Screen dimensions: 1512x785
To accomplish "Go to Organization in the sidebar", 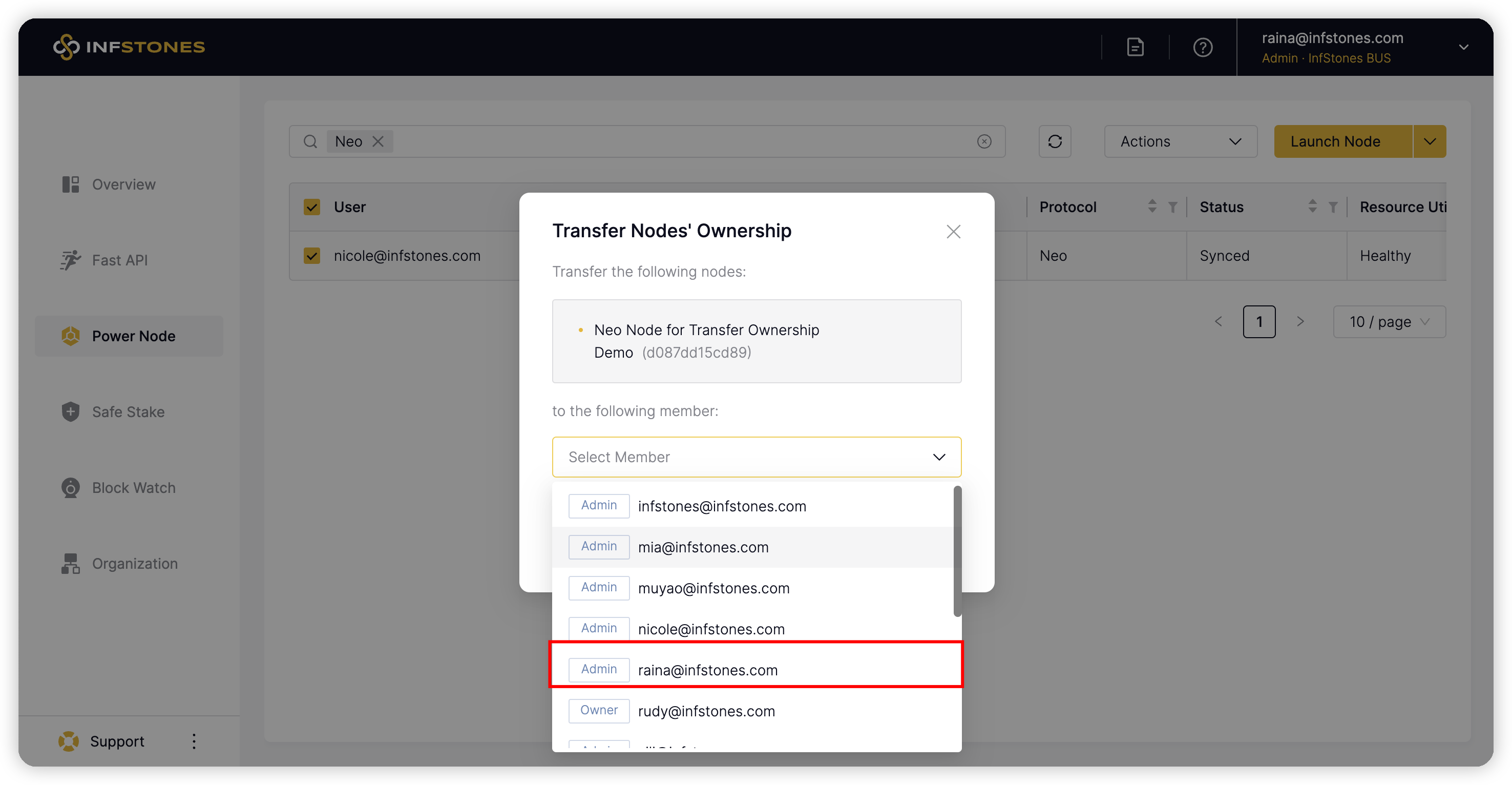I will [x=134, y=564].
